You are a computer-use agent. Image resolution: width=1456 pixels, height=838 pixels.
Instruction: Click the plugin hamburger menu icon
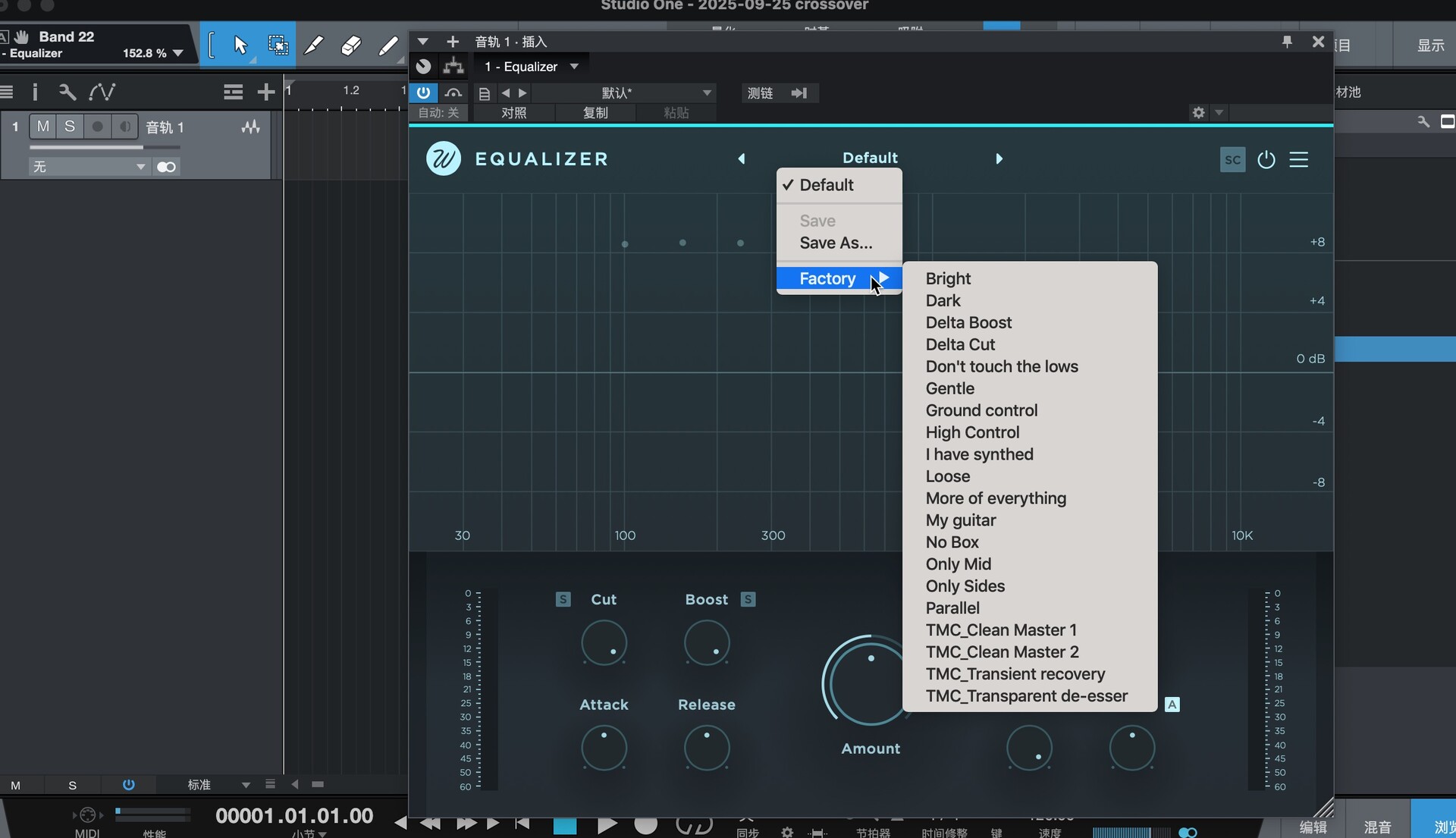(x=1298, y=159)
